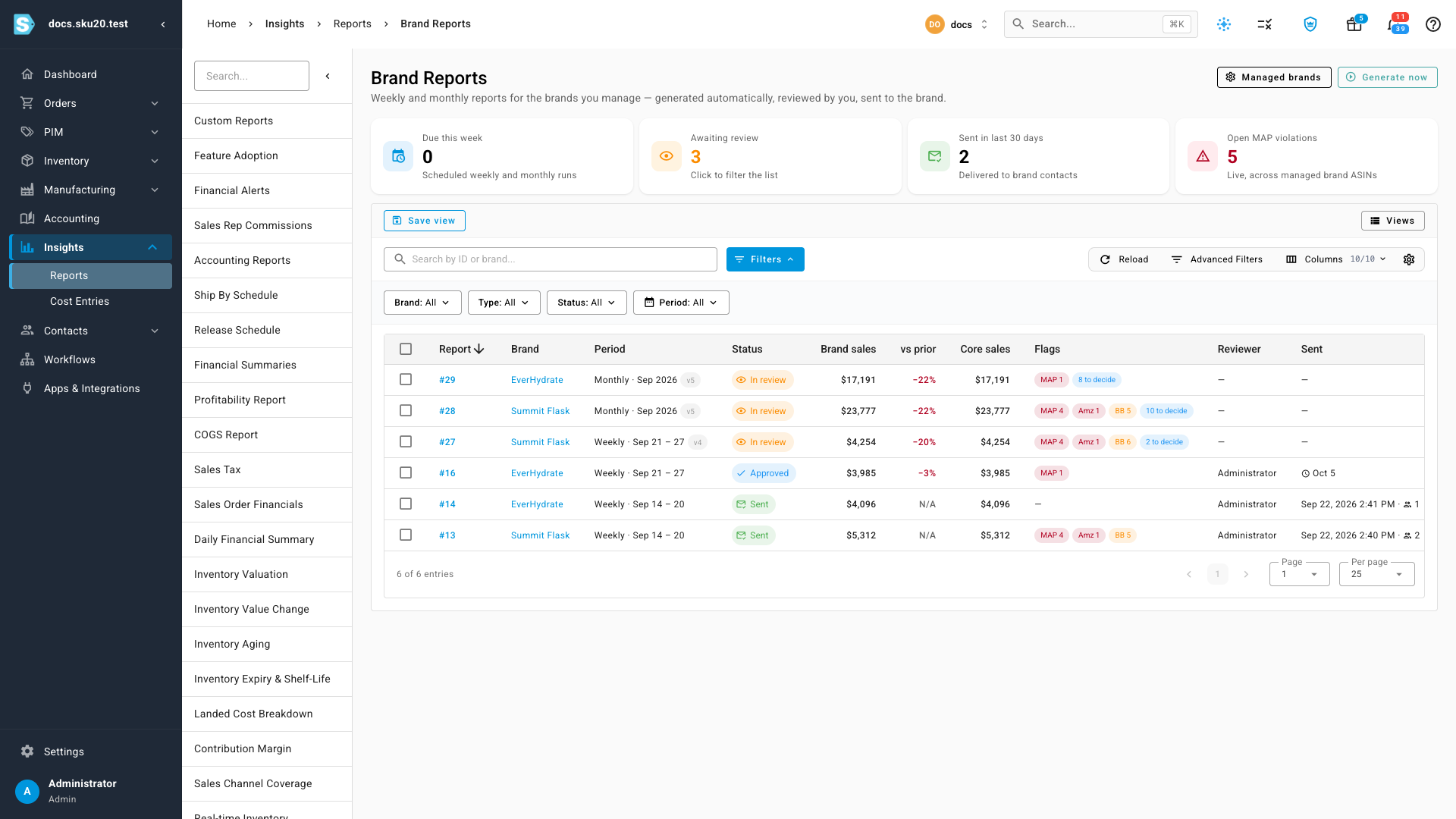Open Settings gear in sidebar
The width and height of the screenshot is (1456, 819).
[27, 752]
